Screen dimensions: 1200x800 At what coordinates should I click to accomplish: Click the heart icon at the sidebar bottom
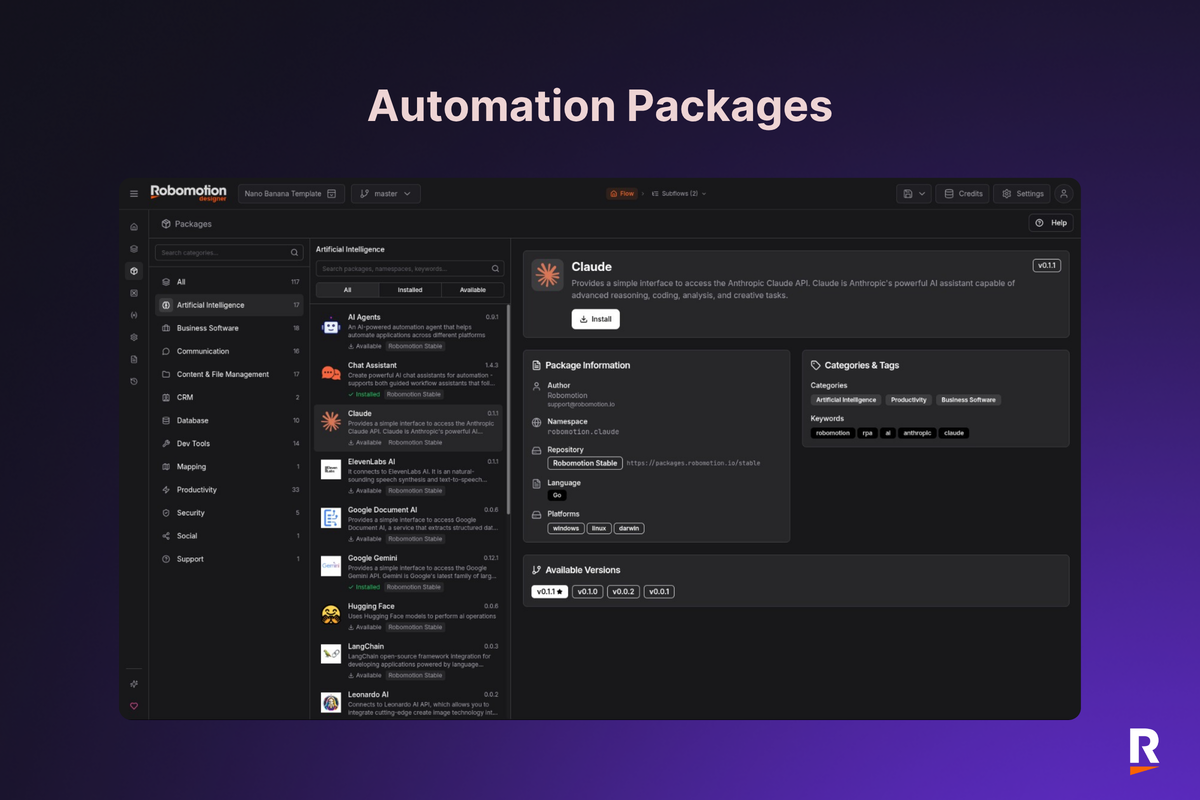133,706
